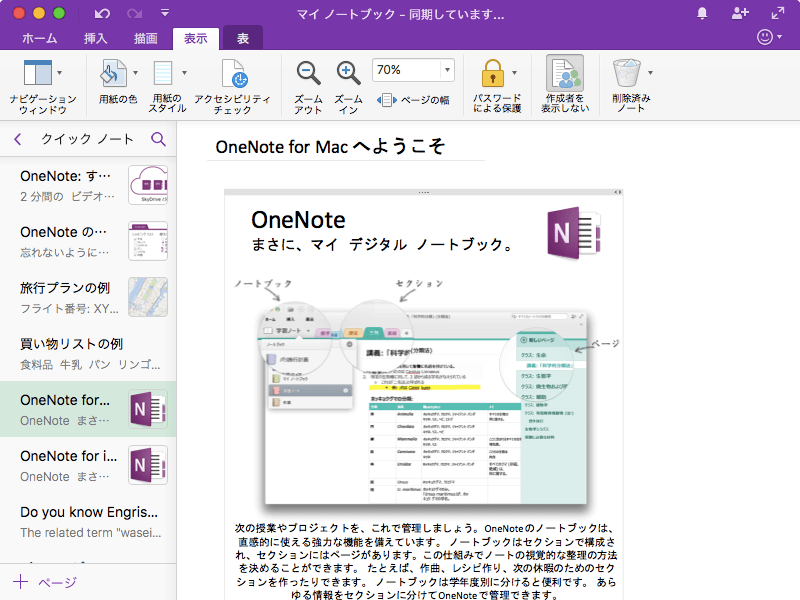Click the SkyDrive cloud page thumbnail
Image resolution: width=800 pixels, height=600 pixels.
pyautogui.click(x=148, y=185)
